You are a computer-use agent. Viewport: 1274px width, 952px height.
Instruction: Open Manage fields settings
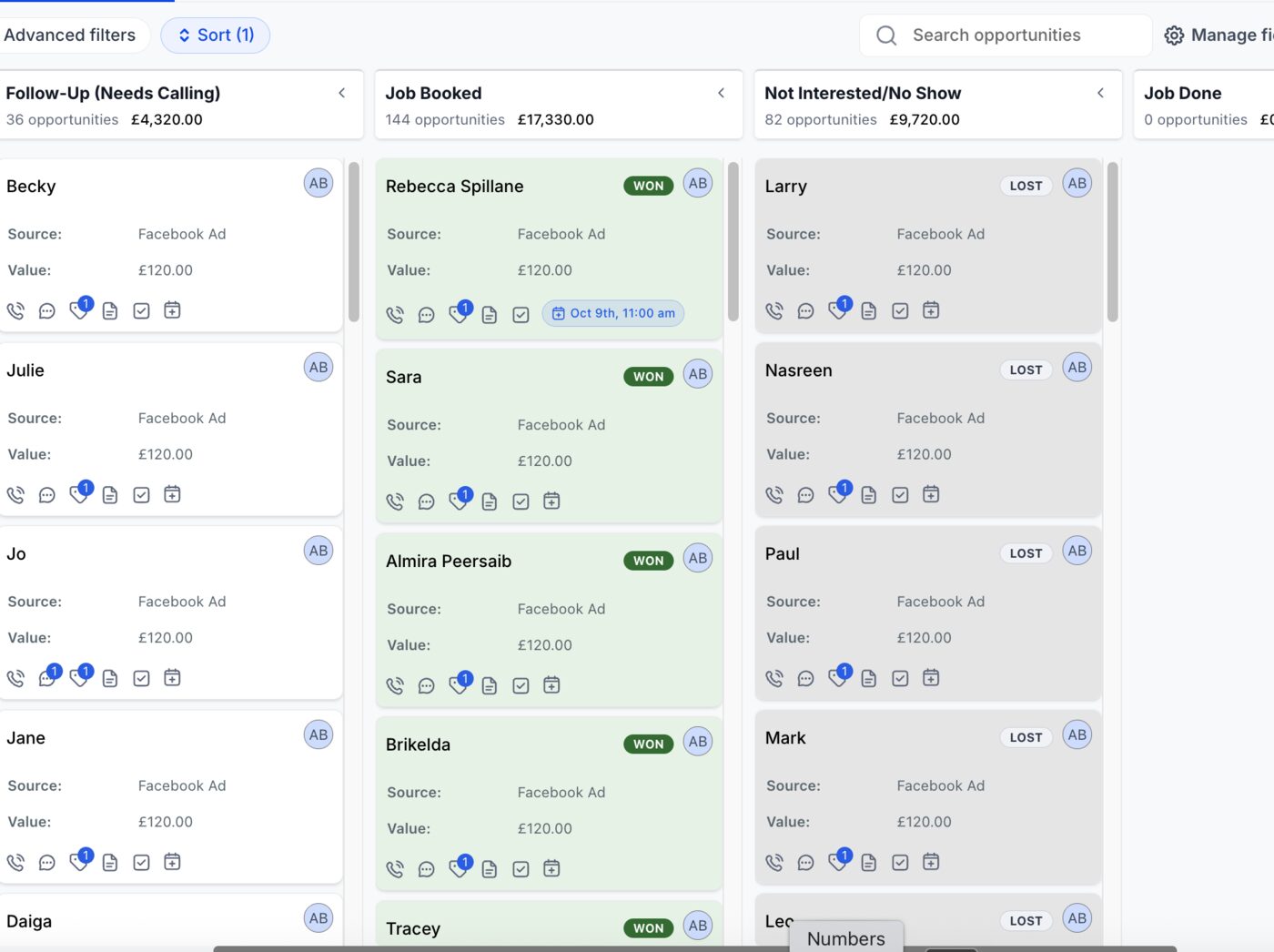[1219, 35]
